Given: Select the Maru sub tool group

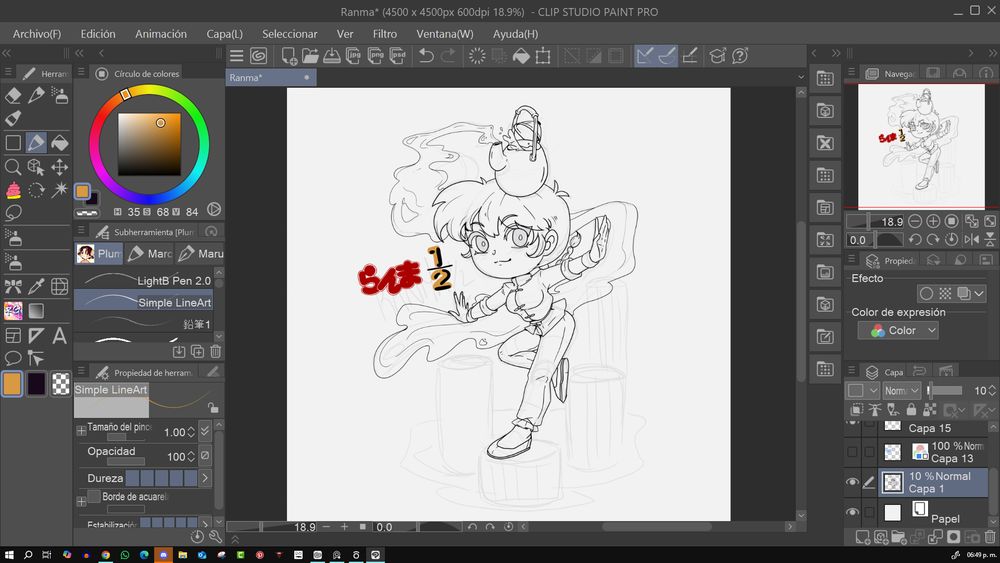Looking at the screenshot, I should pyautogui.click(x=200, y=254).
